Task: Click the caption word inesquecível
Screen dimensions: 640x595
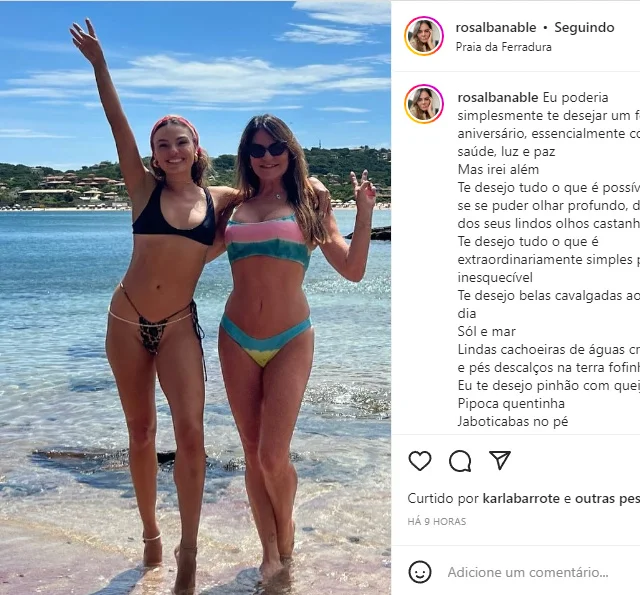Action: pyautogui.click(x=495, y=278)
